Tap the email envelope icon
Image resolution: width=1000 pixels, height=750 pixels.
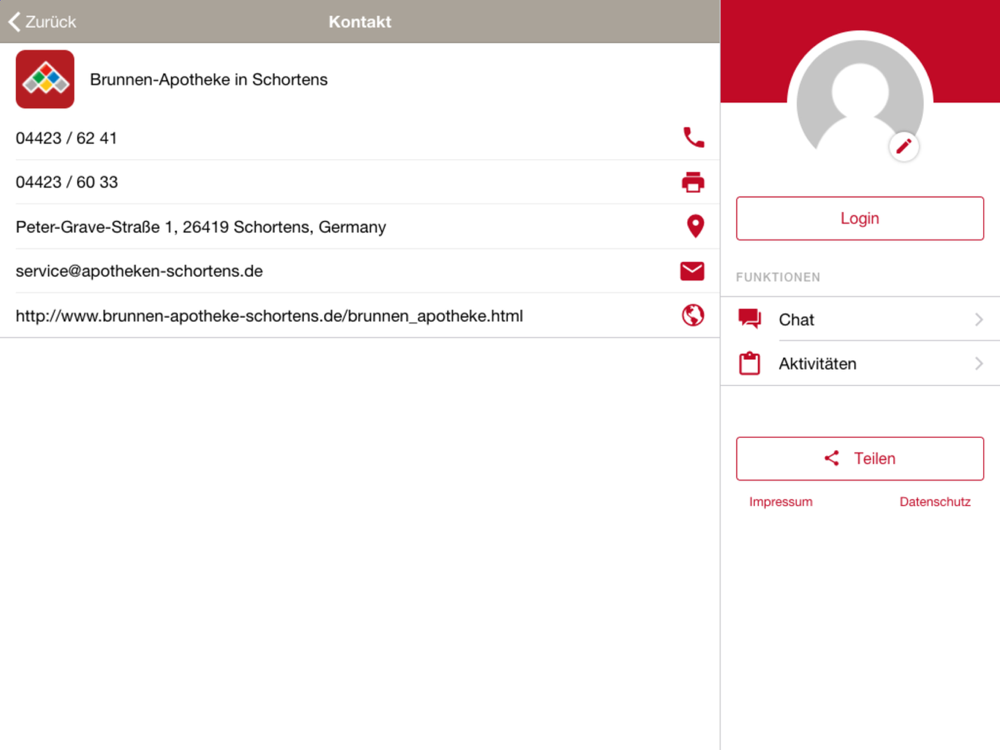point(692,271)
